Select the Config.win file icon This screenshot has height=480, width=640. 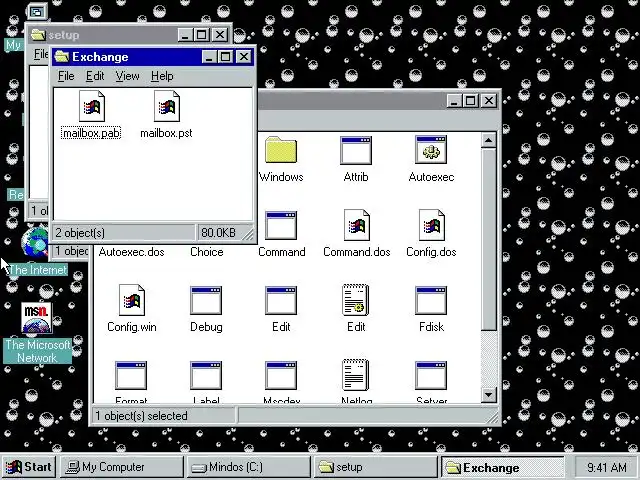(132, 300)
